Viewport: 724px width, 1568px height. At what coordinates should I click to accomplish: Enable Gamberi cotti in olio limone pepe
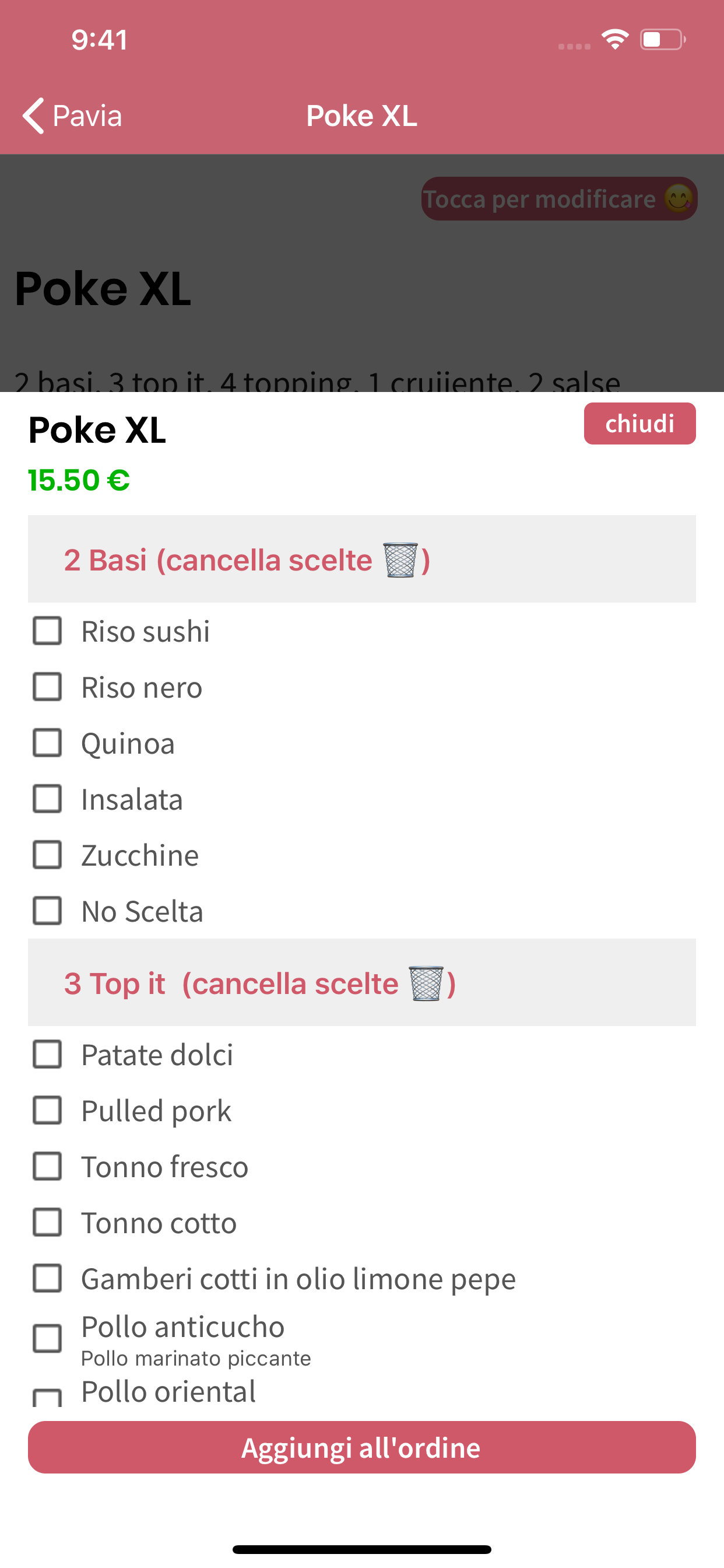point(47,1278)
